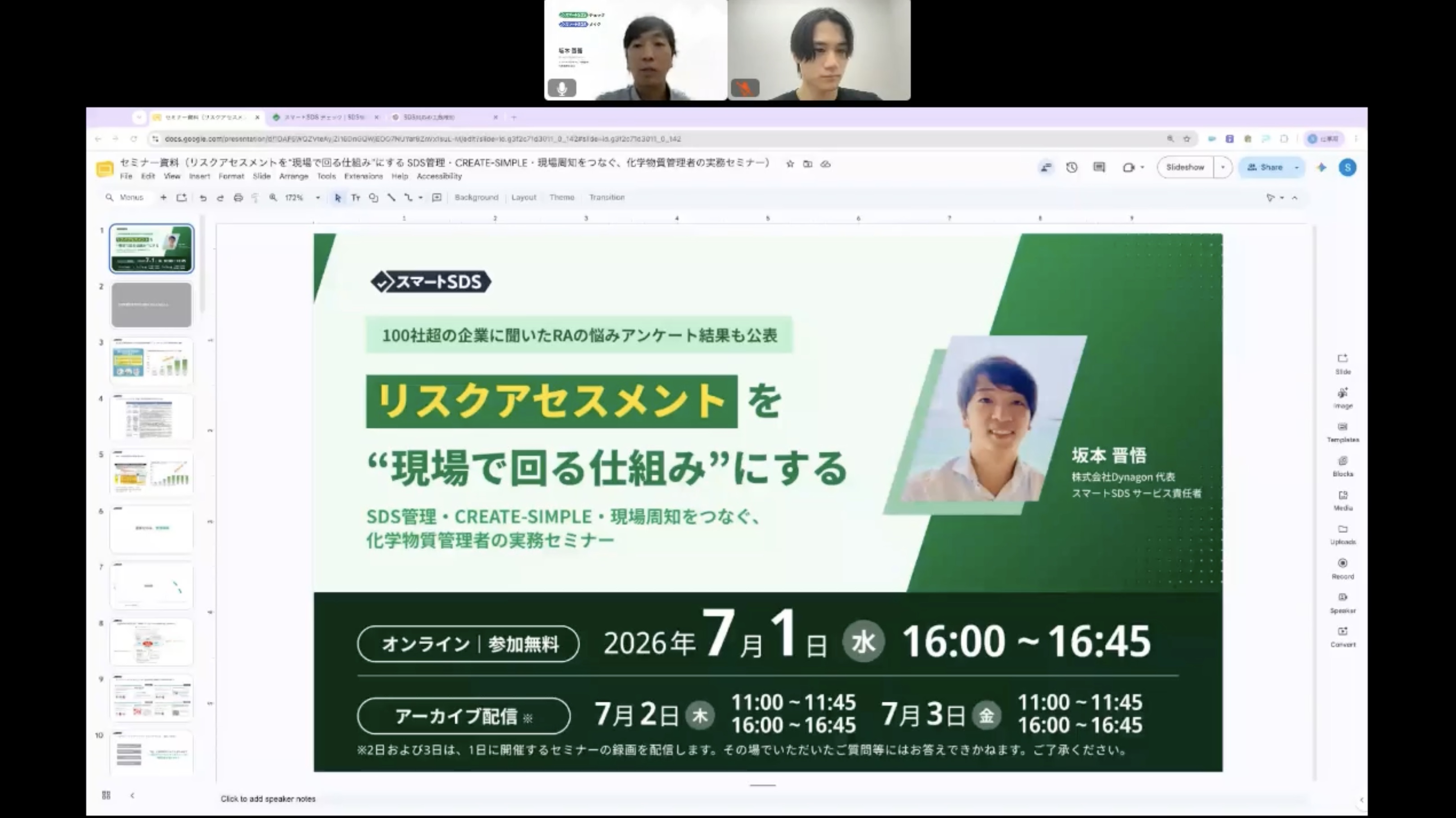Reload the browser page
Image resolution: width=1456 pixels, height=818 pixels.
[x=134, y=138]
